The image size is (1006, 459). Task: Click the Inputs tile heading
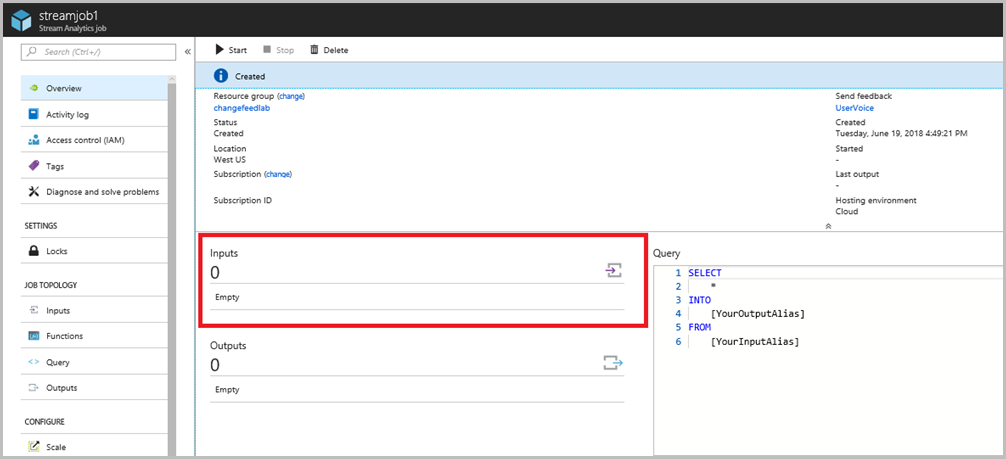point(224,254)
